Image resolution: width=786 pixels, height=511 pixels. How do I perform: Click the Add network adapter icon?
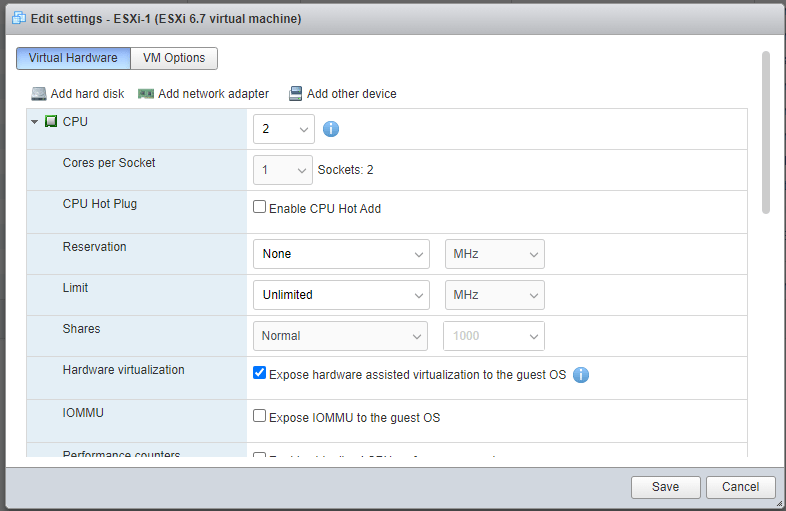point(146,94)
